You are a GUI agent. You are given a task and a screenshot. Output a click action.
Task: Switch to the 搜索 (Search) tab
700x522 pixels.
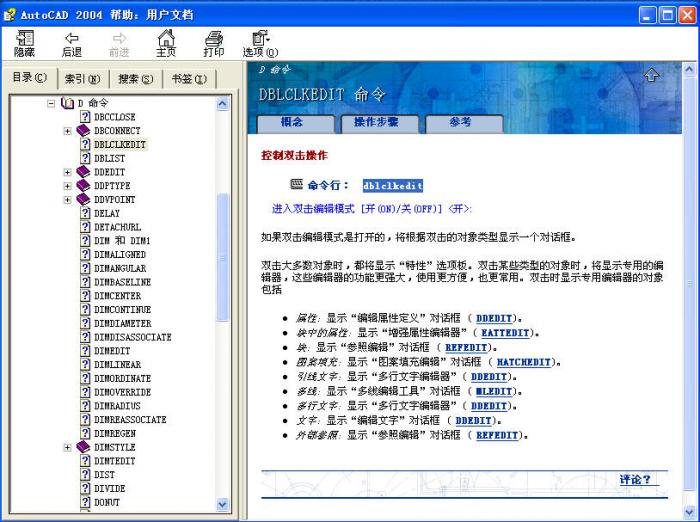(135, 79)
